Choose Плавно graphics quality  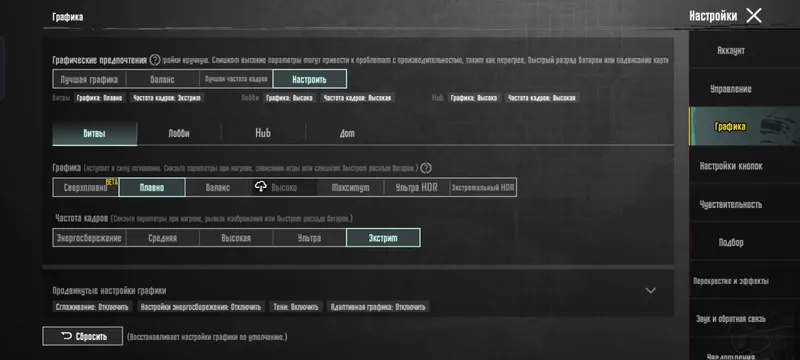point(152,187)
